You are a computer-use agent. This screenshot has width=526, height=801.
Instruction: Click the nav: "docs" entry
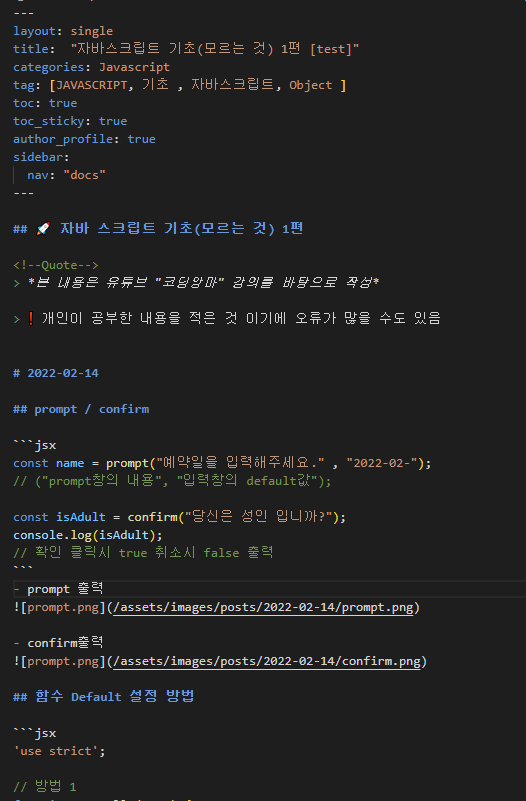[66, 175]
